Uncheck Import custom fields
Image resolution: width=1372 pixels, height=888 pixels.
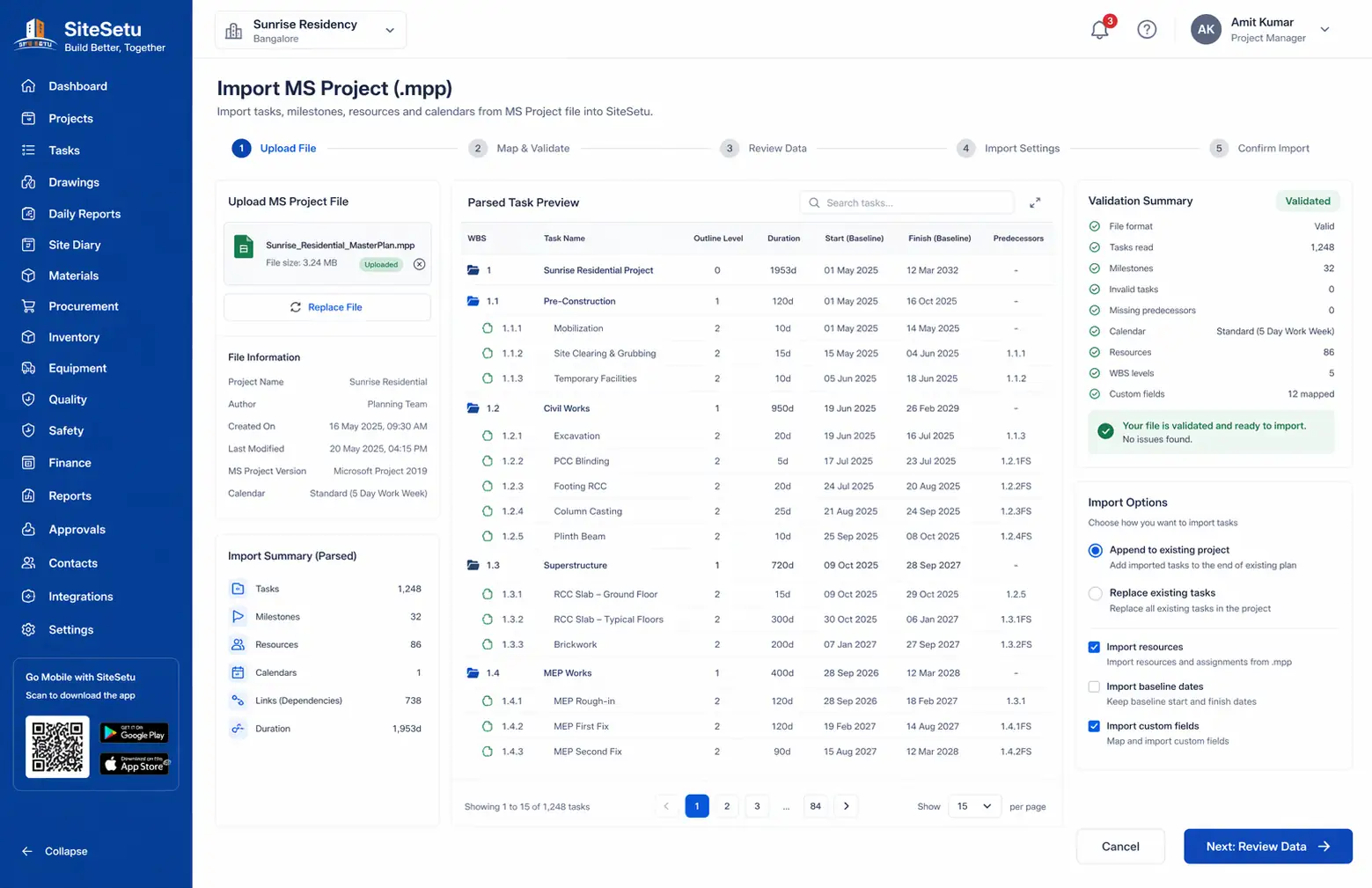tap(1094, 726)
